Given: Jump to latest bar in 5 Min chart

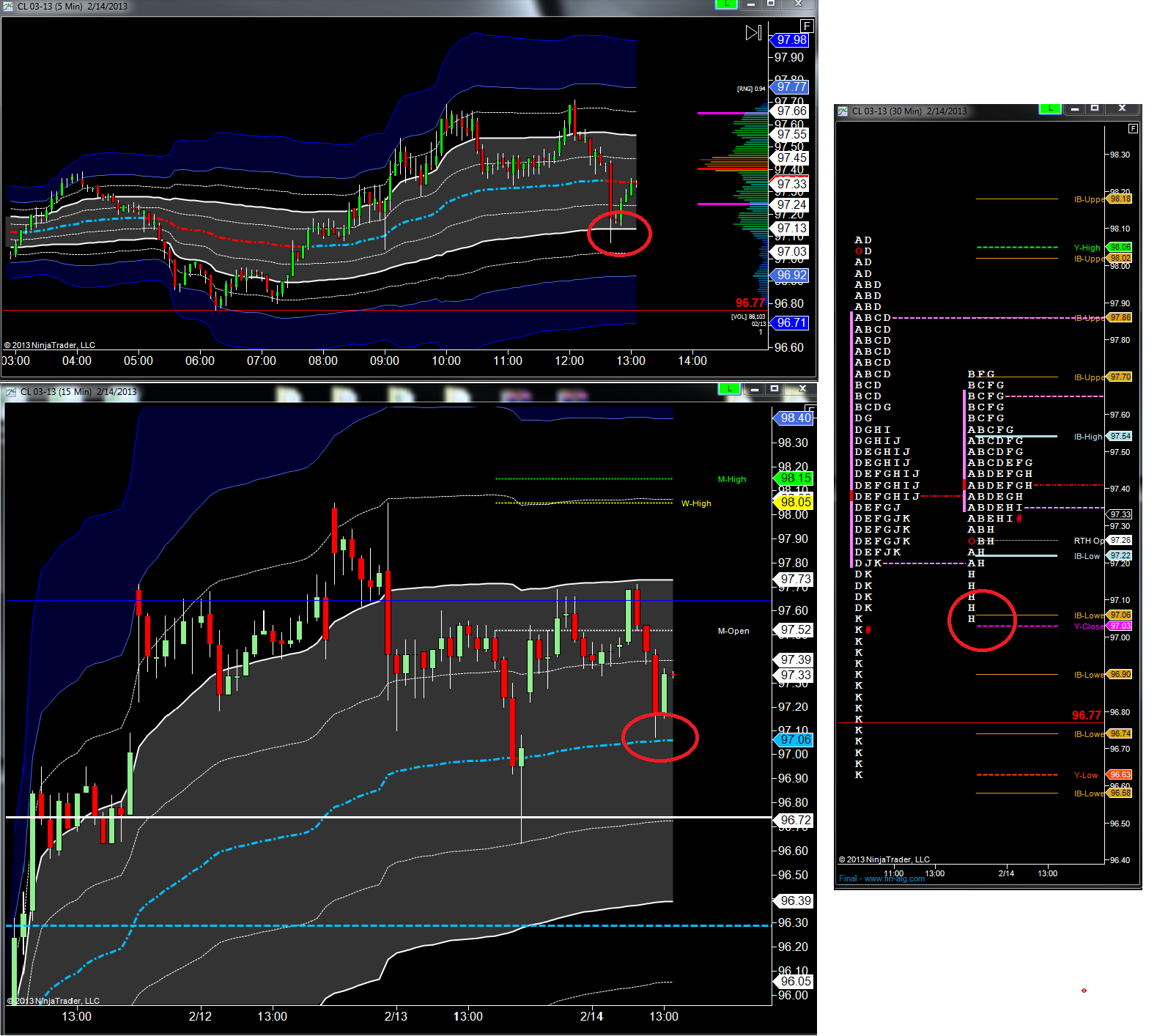Looking at the screenshot, I should point(753,33).
